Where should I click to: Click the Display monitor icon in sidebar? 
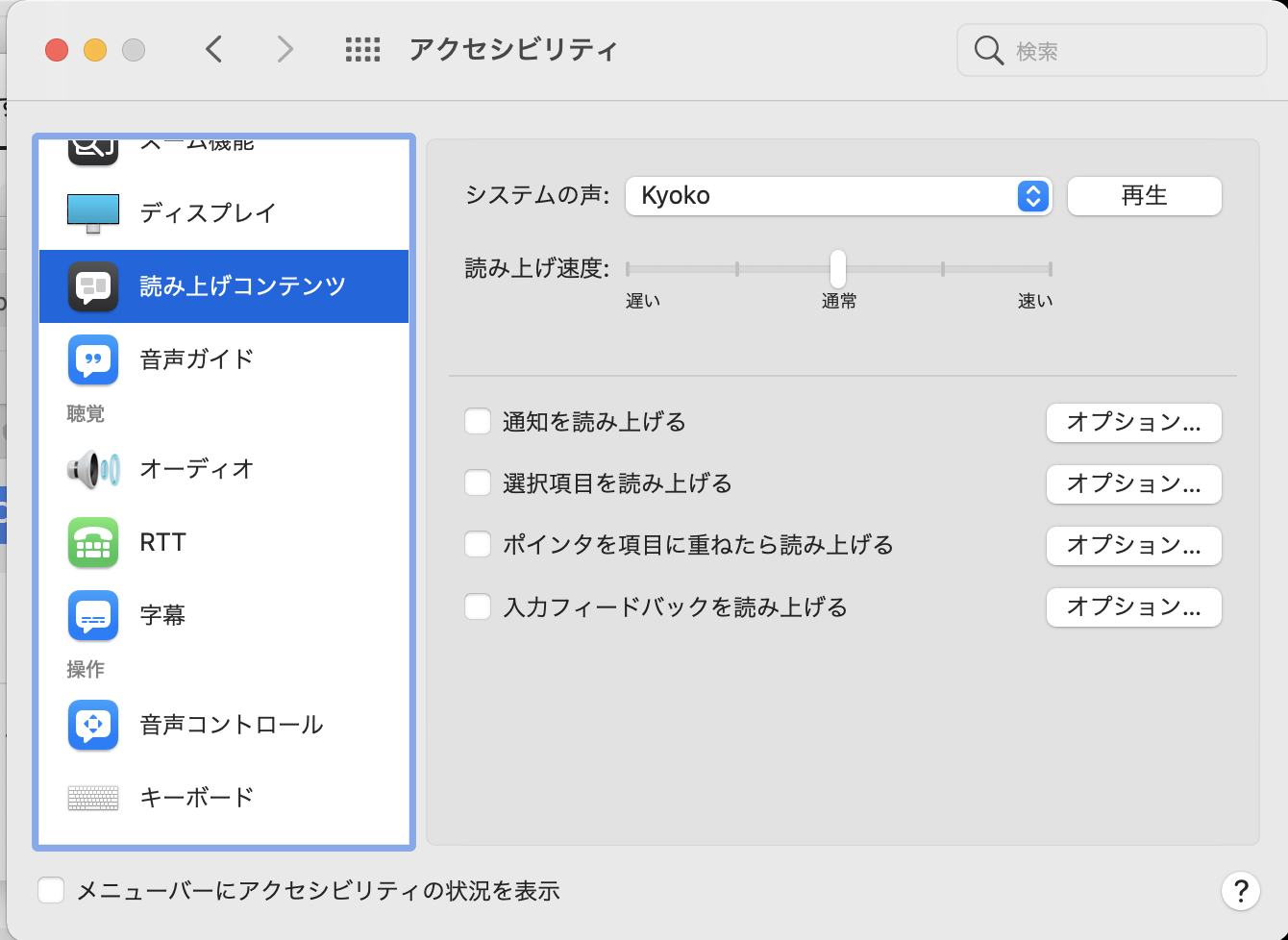[x=93, y=213]
